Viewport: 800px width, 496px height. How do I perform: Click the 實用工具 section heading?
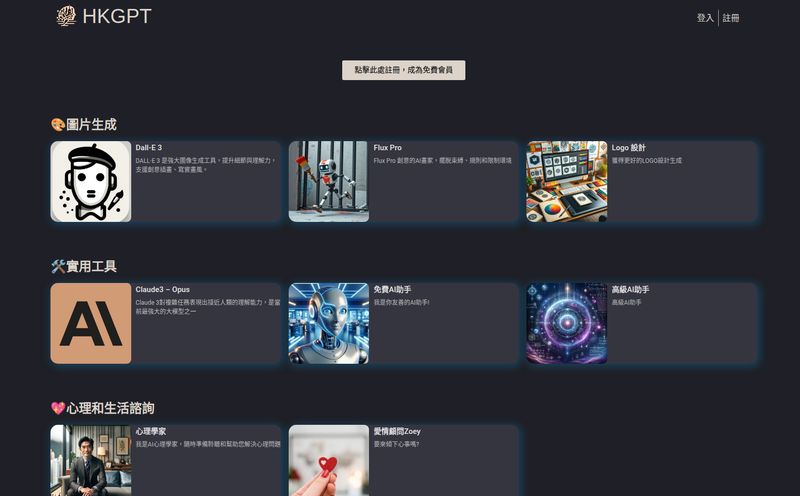[x=91, y=266]
